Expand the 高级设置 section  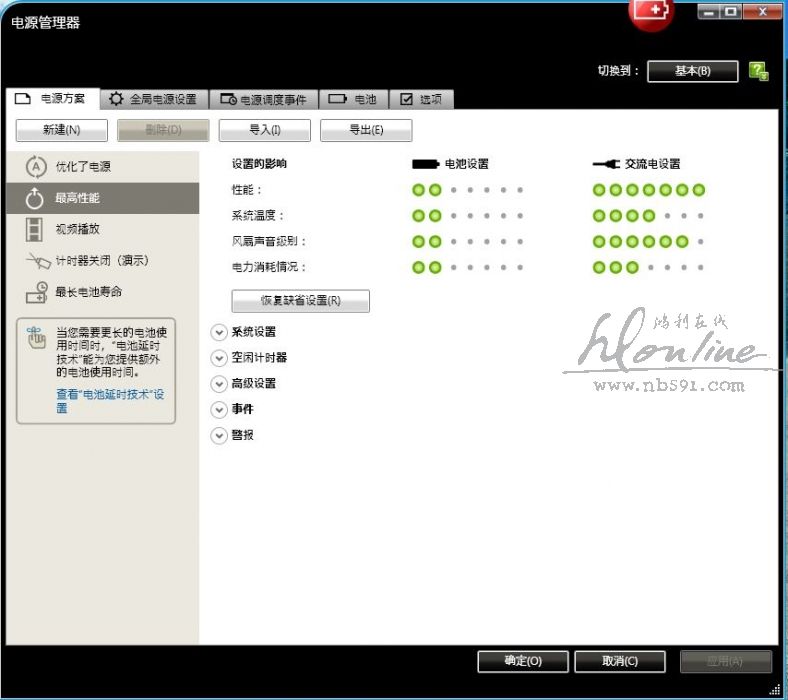pyautogui.click(x=219, y=384)
